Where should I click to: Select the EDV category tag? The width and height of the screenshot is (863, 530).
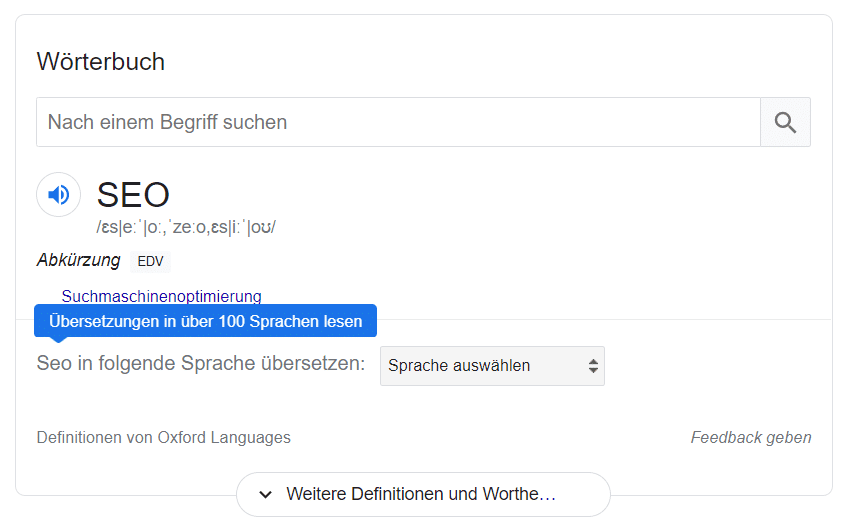coord(150,261)
